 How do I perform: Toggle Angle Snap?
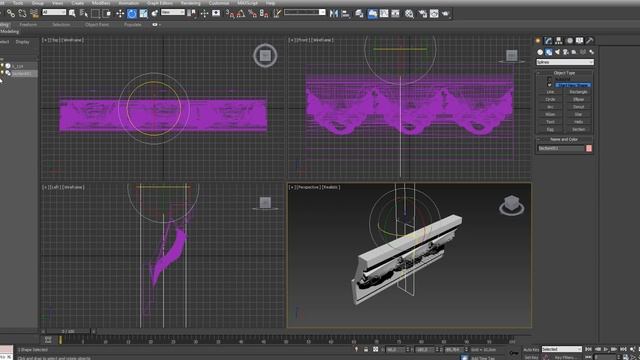click(x=241, y=13)
